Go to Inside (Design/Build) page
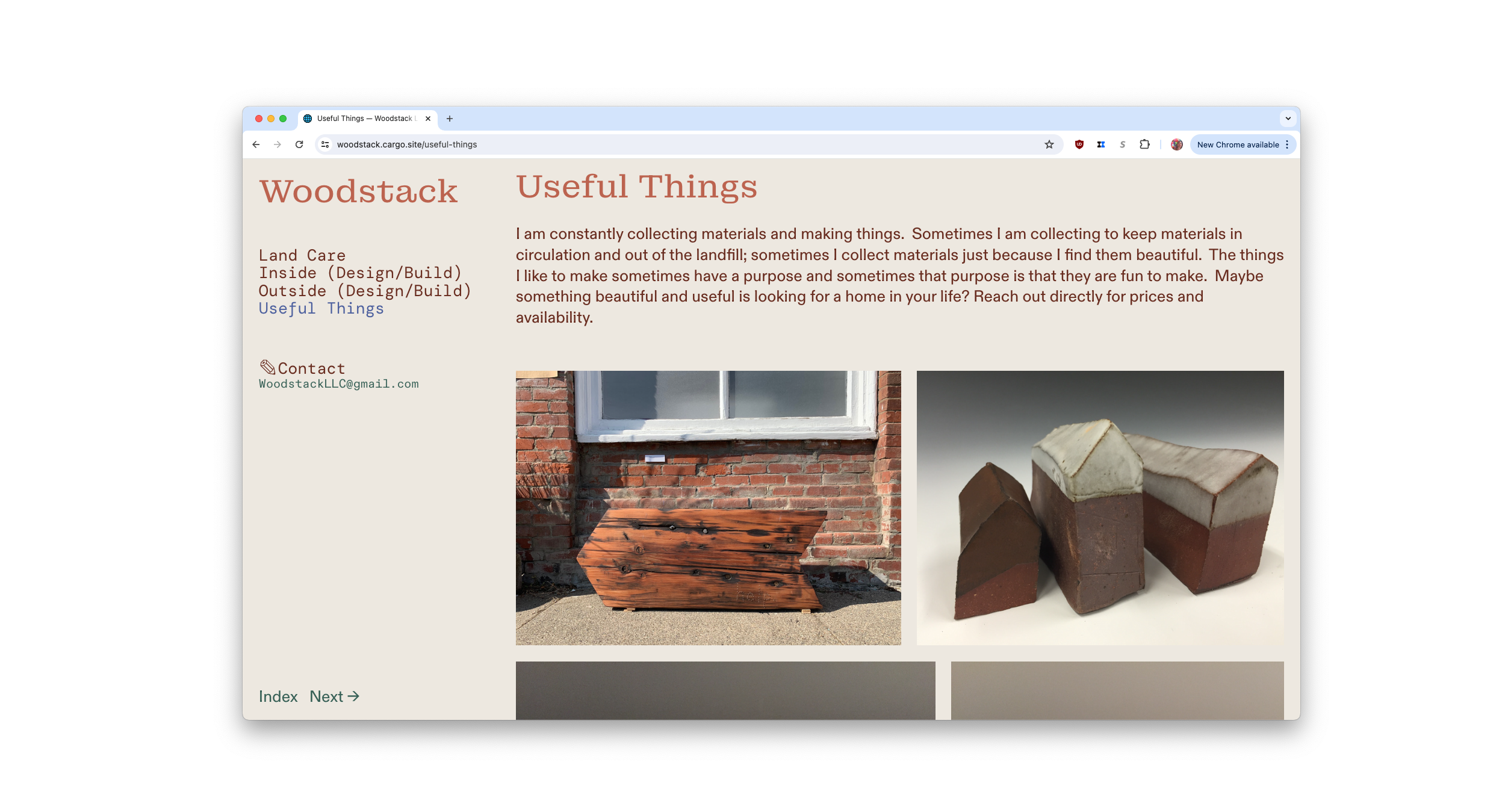1505x812 pixels. point(360,273)
